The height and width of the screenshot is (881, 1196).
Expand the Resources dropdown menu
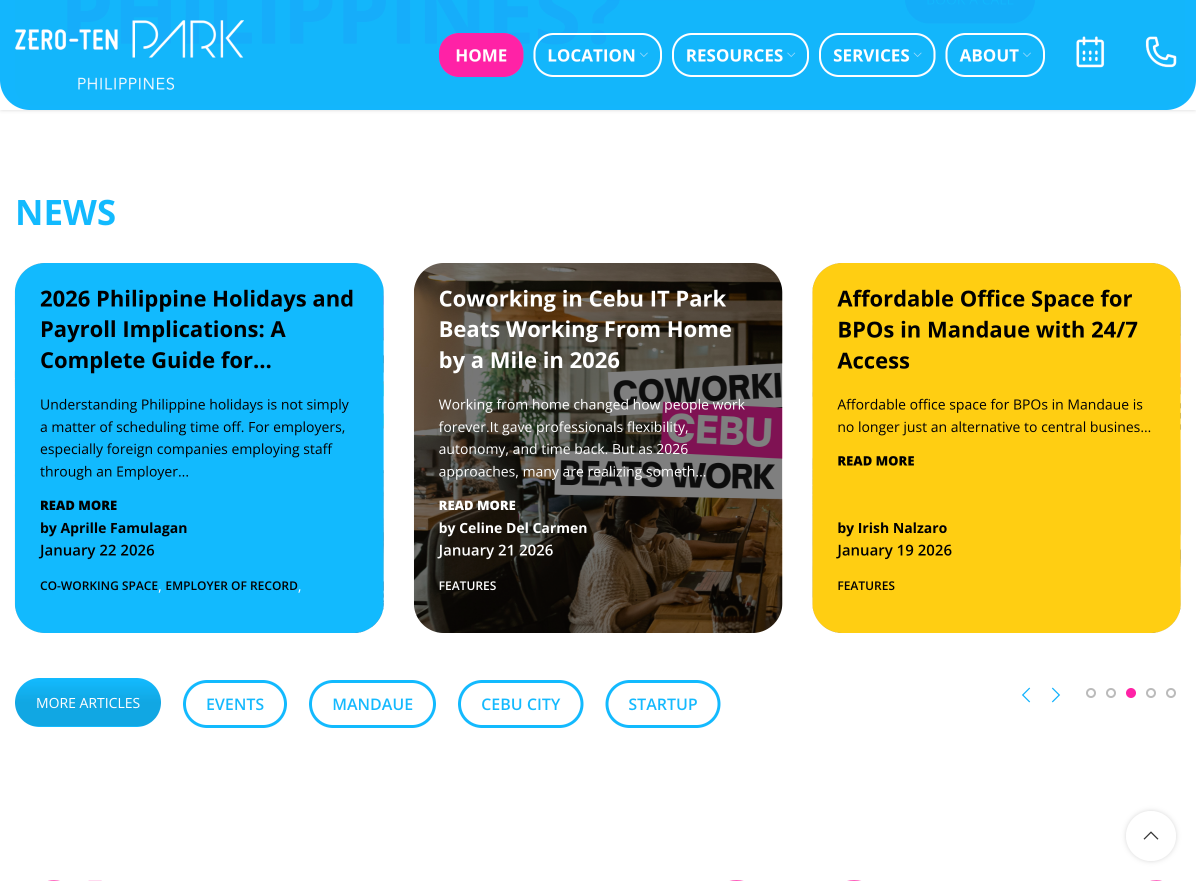tap(740, 55)
